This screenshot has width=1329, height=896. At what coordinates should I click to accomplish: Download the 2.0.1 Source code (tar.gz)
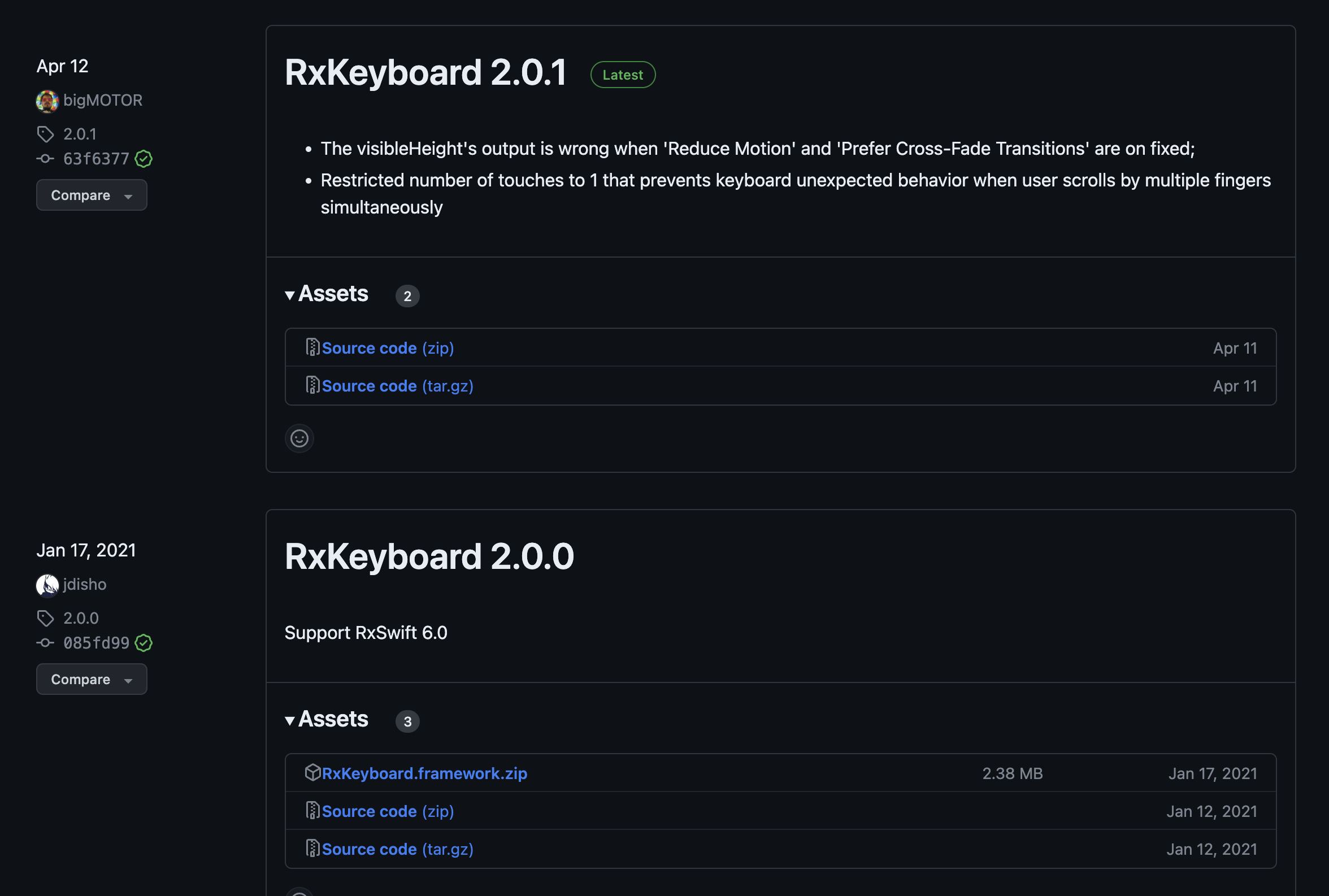397,386
